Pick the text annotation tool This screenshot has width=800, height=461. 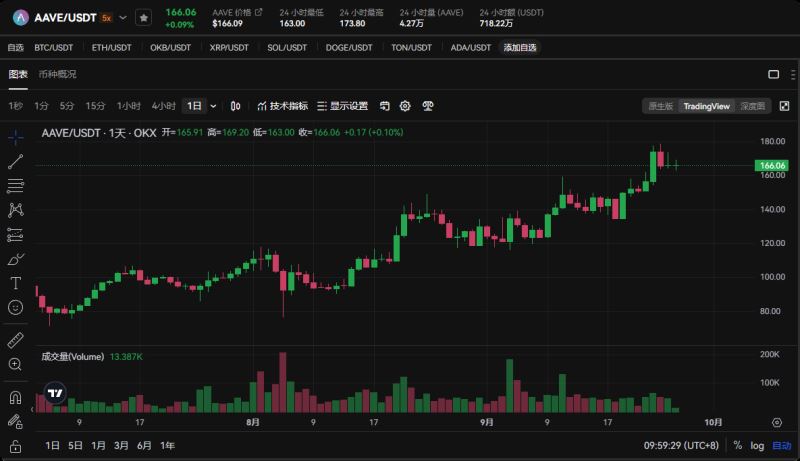pos(15,283)
